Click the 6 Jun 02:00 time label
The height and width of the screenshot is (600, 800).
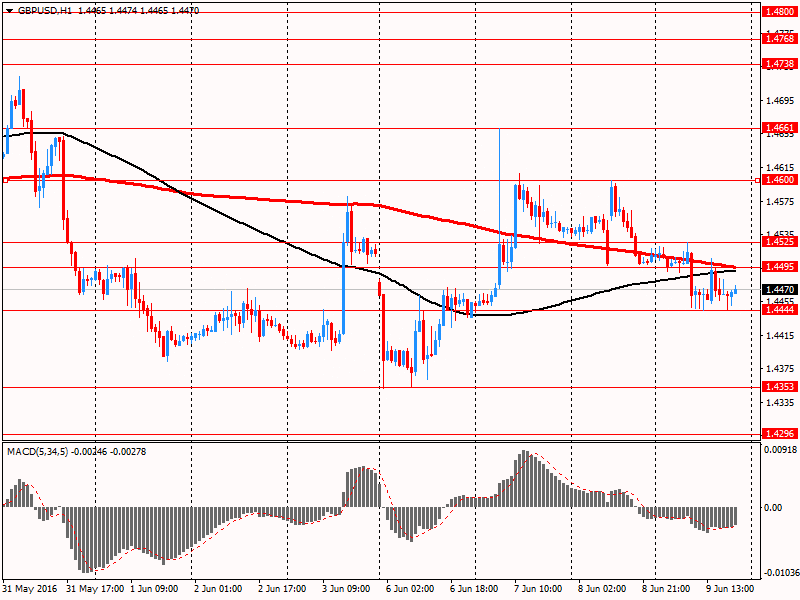[410, 589]
